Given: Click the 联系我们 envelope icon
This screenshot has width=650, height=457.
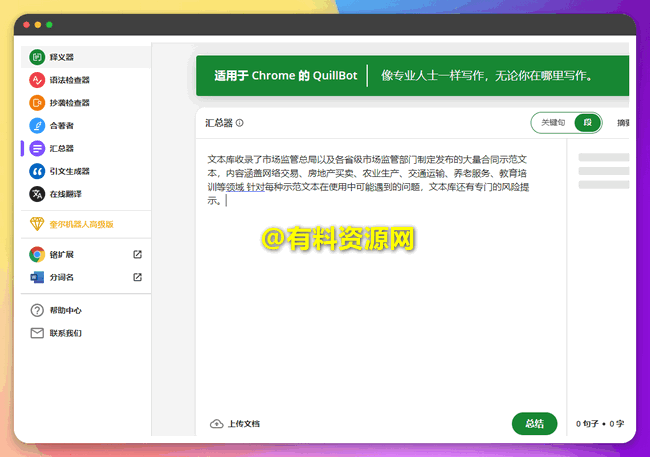Looking at the screenshot, I should (37, 333).
